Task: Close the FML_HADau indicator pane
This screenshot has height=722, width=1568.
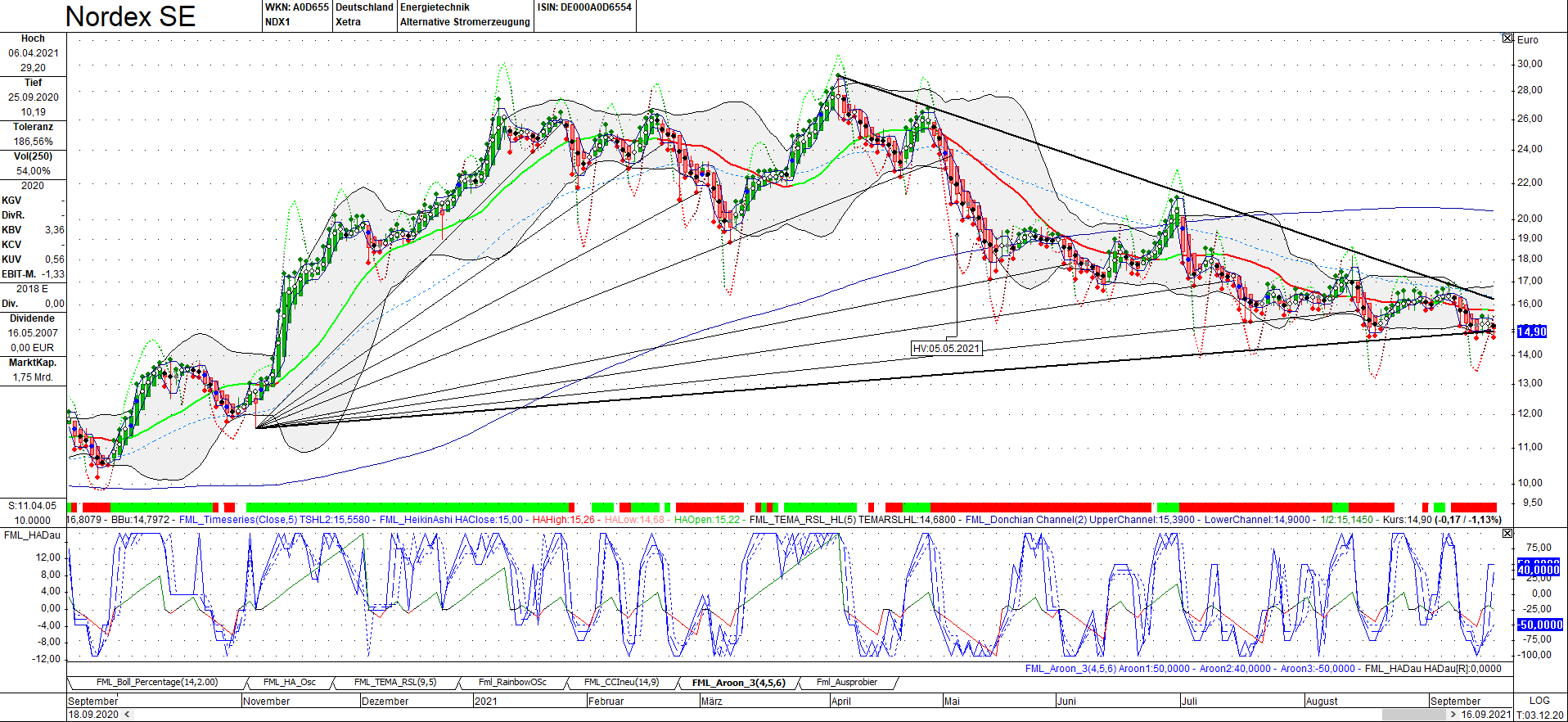Action: tap(1507, 534)
